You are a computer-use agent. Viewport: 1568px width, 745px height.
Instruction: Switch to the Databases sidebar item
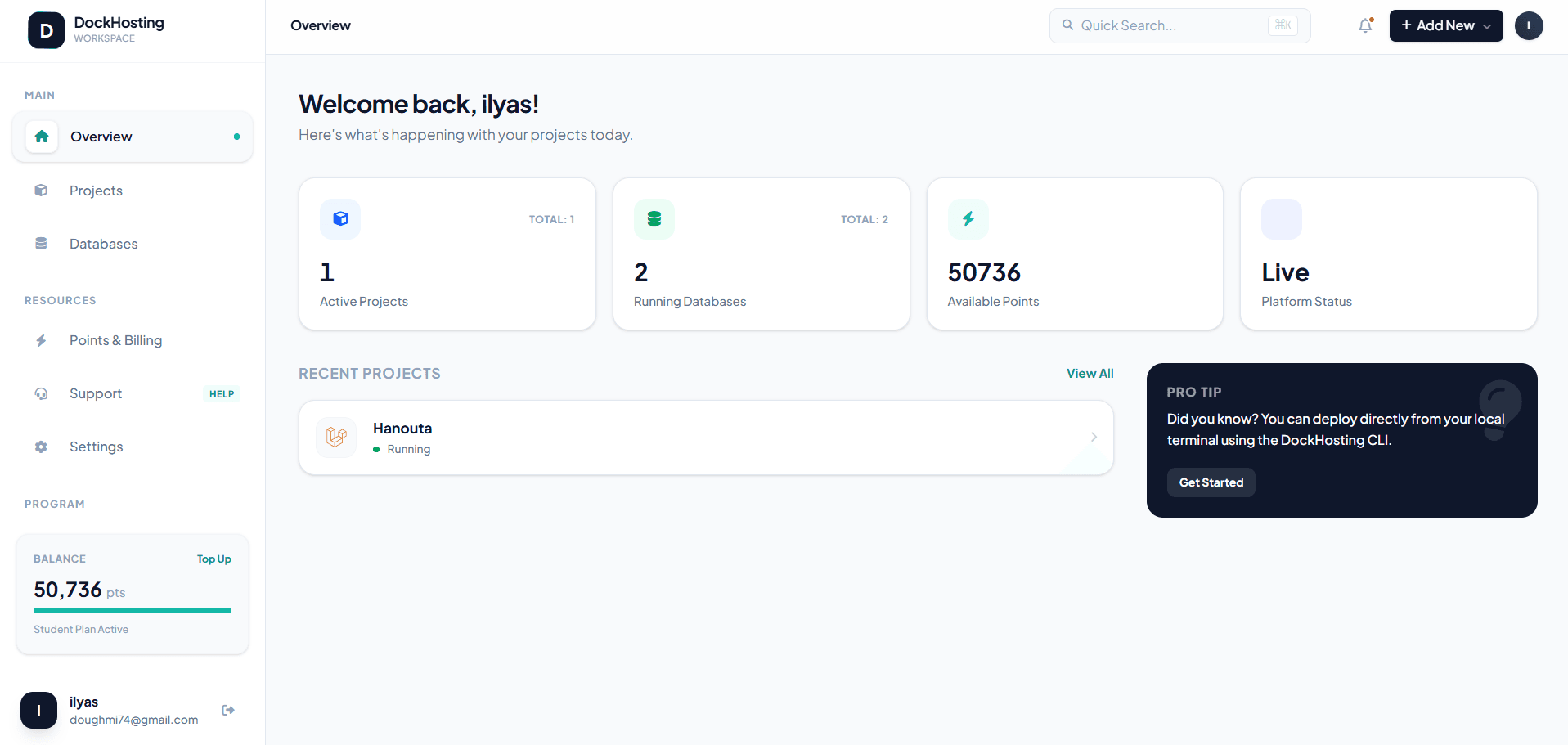pos(103,243)
